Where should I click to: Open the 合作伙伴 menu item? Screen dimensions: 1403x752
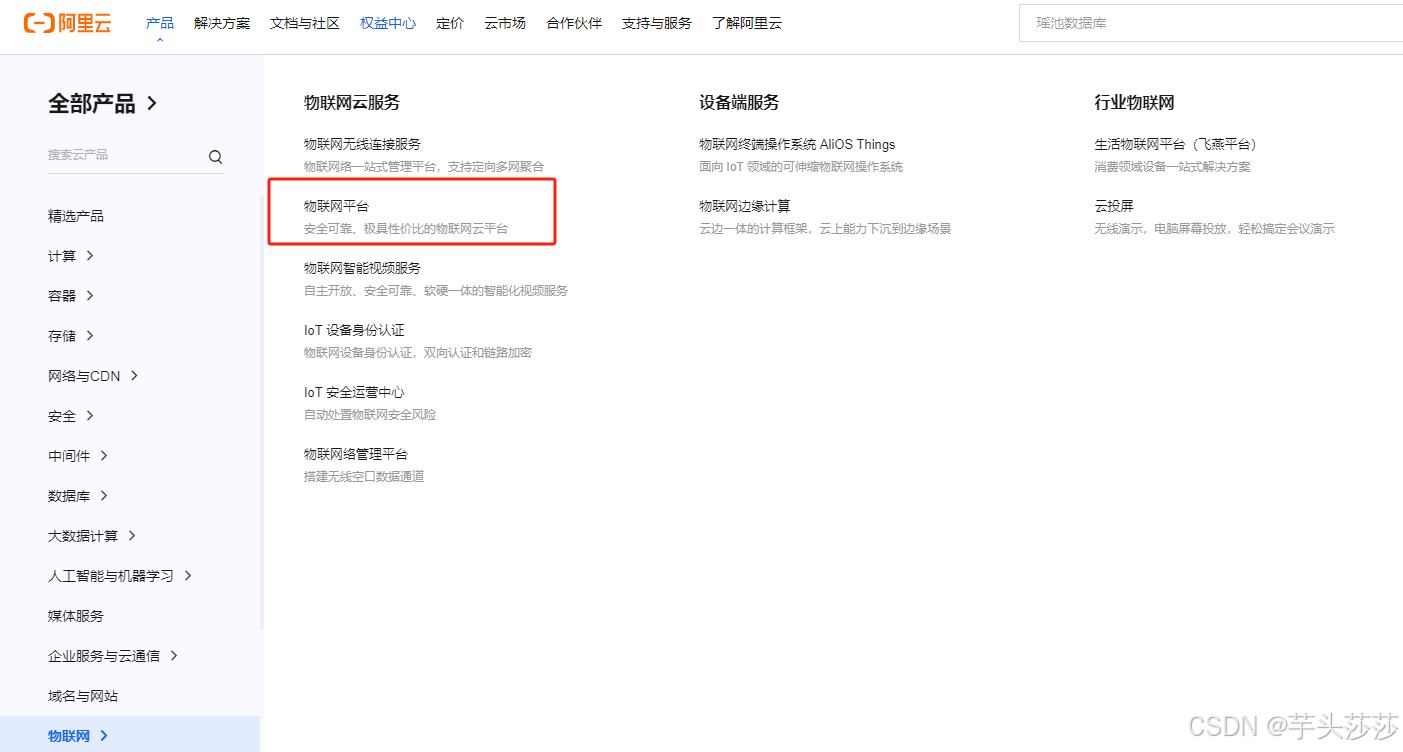point(574,23)
